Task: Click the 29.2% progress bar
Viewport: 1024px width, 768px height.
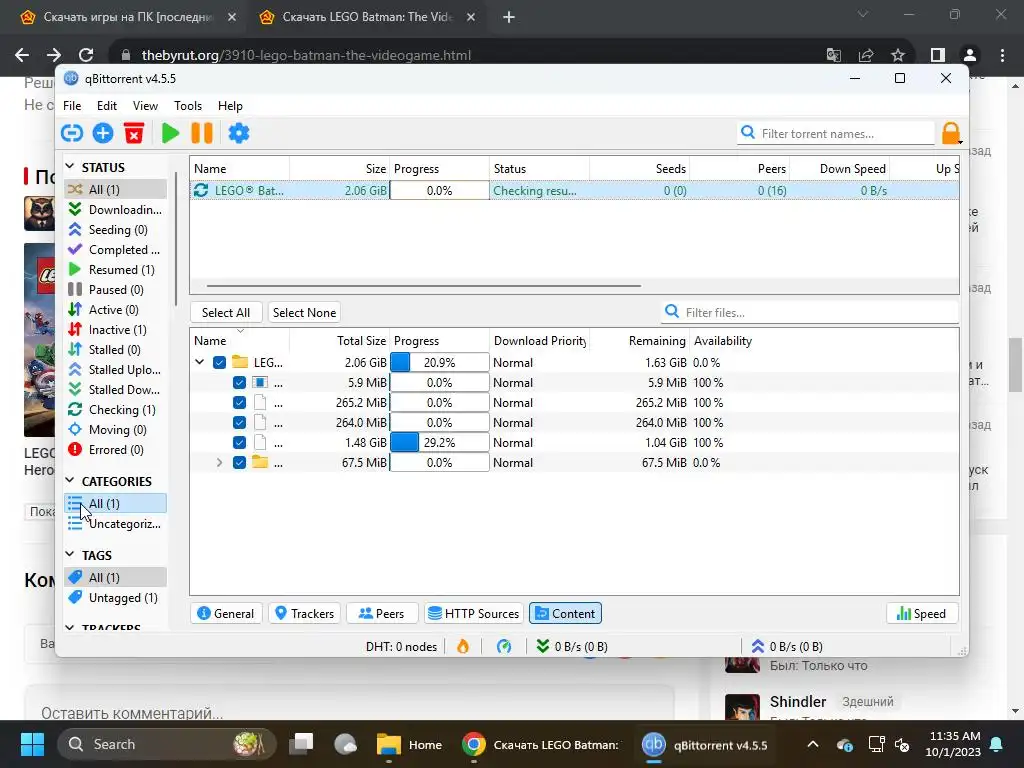Action: (x=440, y=443)
